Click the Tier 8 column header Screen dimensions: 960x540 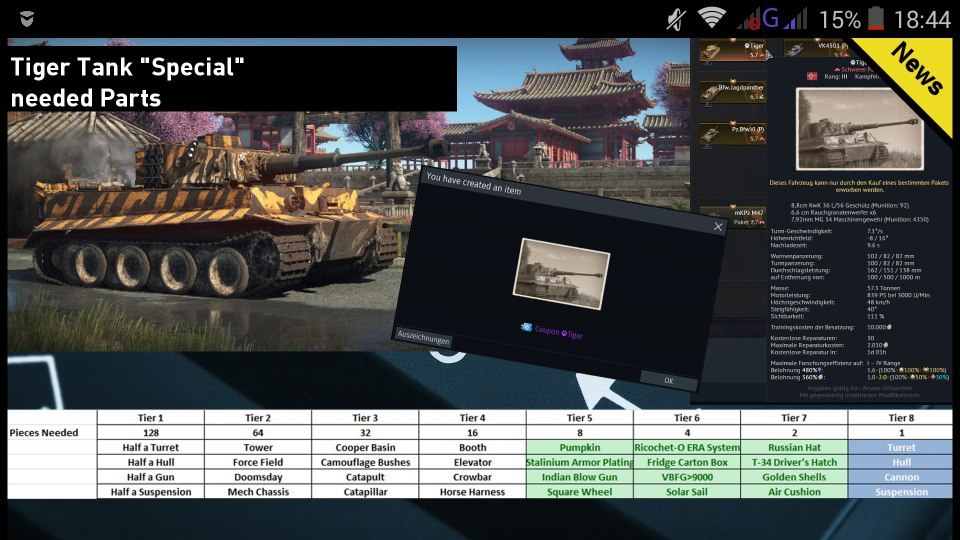901,418
